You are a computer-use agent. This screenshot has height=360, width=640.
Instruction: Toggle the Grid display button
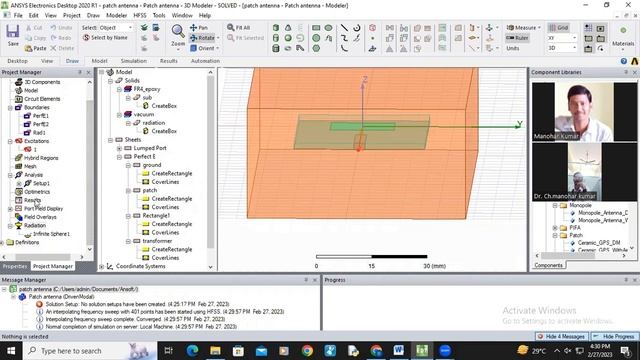coord(558,28)
